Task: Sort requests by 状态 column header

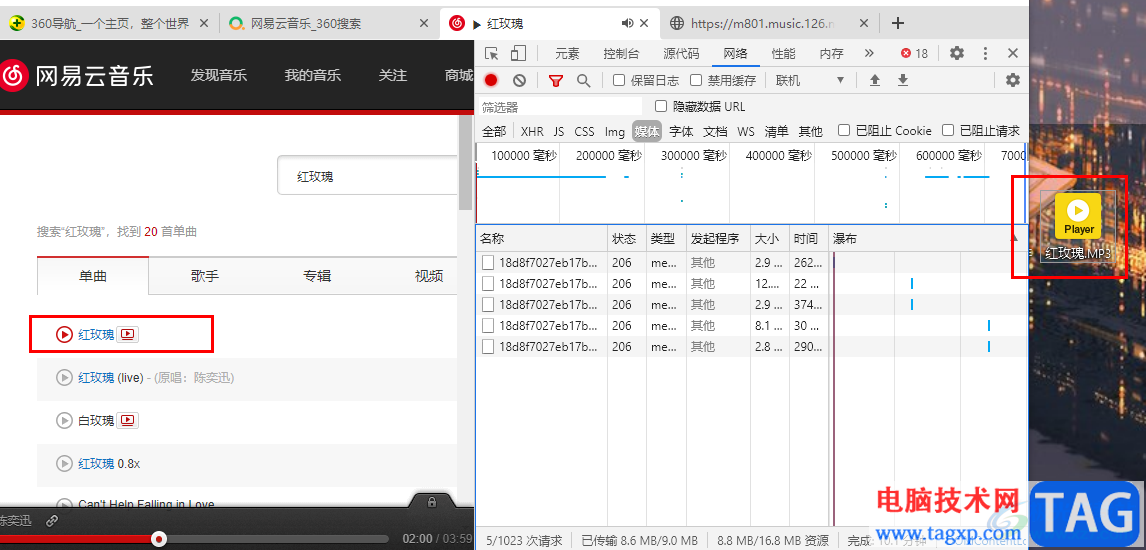Action: pyautogui.click(x=627, y=239)
